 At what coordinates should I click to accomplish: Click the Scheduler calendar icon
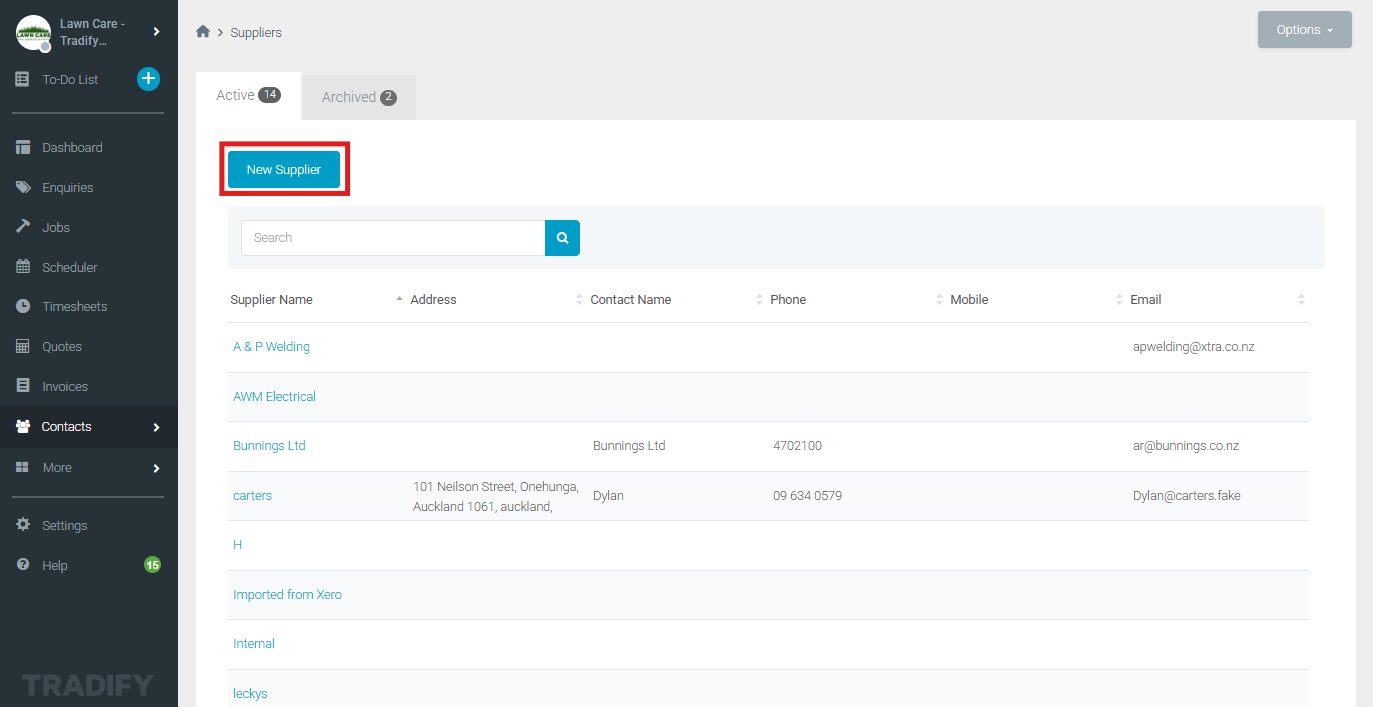(x=23, y=267)
